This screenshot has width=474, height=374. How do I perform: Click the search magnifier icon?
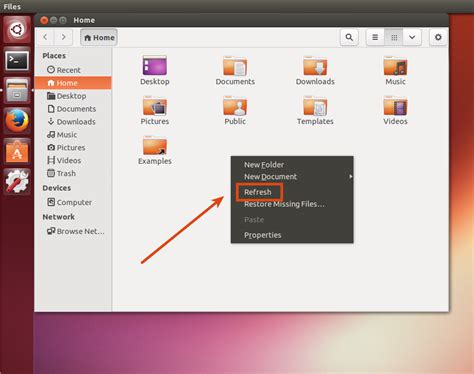tap(349, 37)
